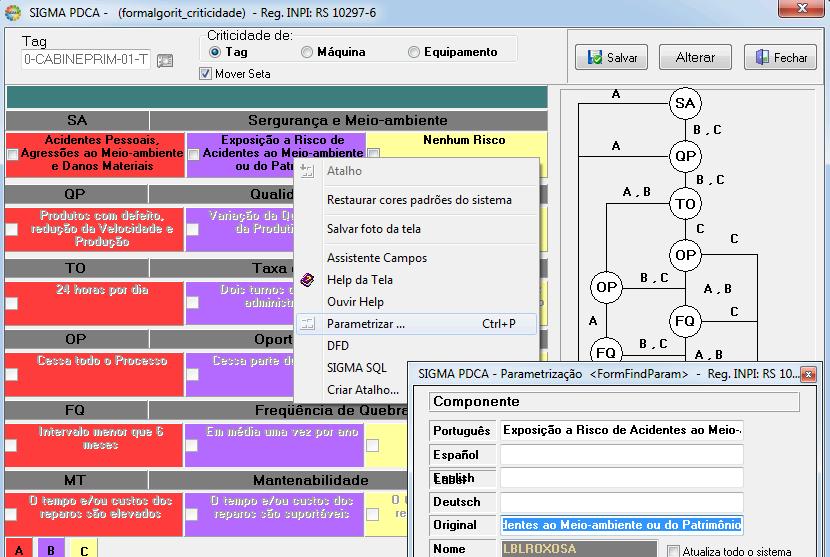Viewport: 830px width, 557px height.
Task: Open SIGMA SQL menu entry
Action: click(357, 367)
